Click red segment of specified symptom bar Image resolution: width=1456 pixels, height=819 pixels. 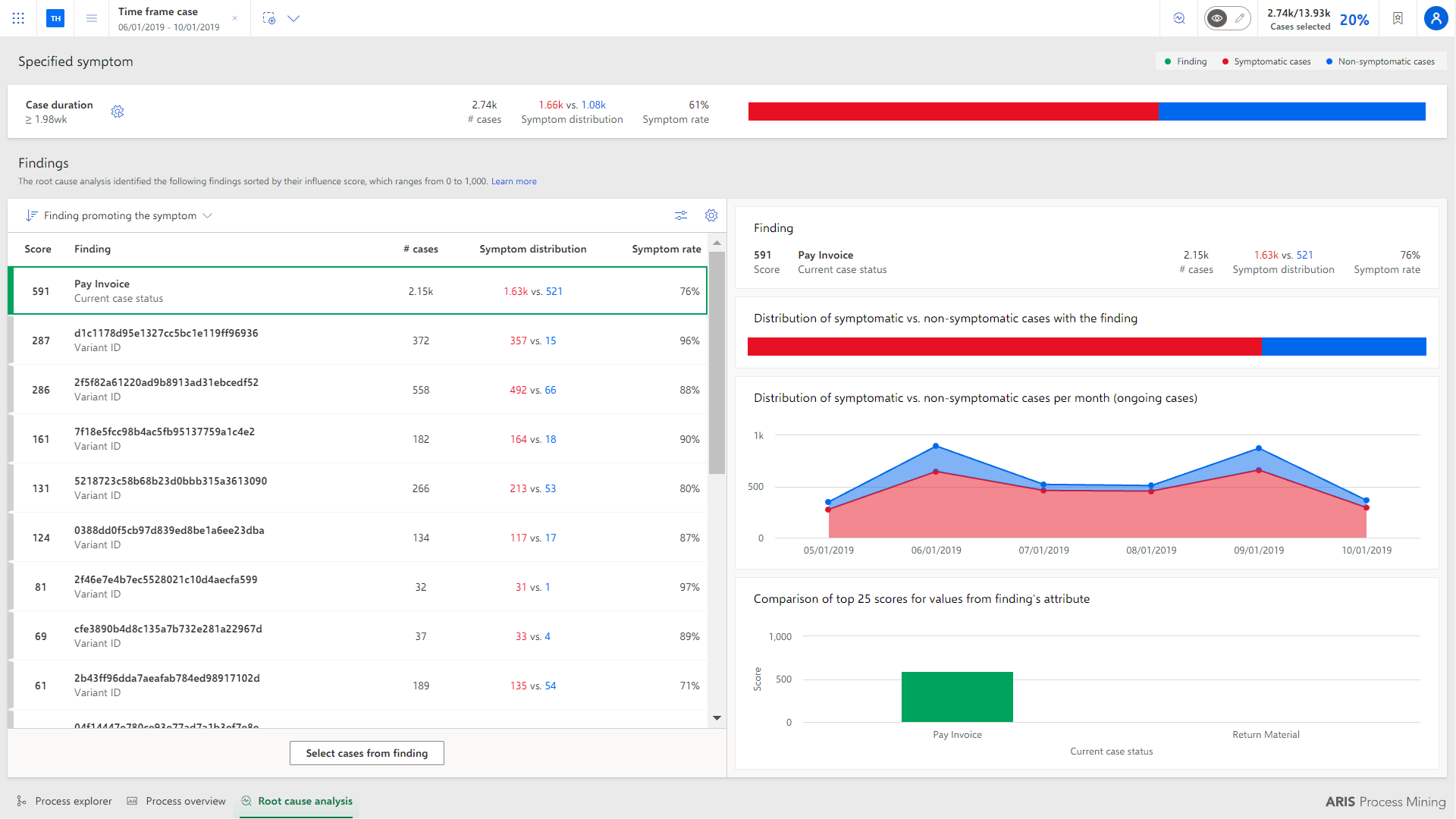point(953,111)
